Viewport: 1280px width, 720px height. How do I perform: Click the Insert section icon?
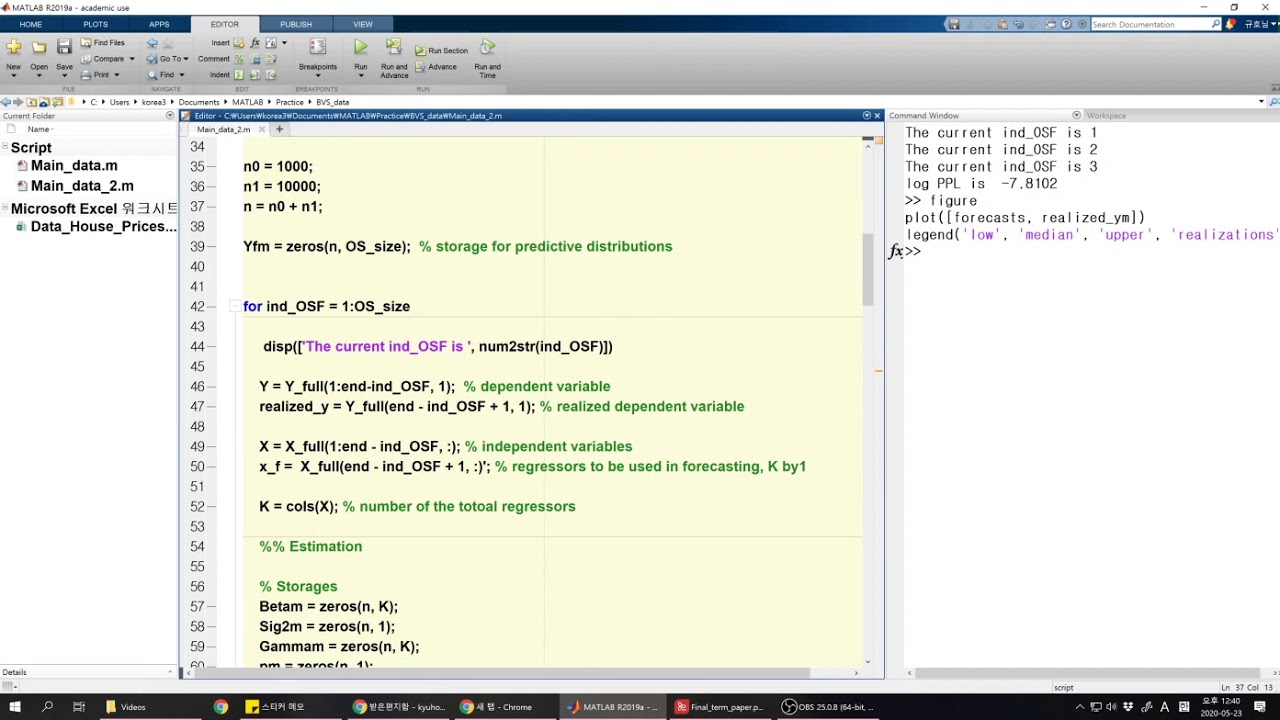tap(239, 43)
